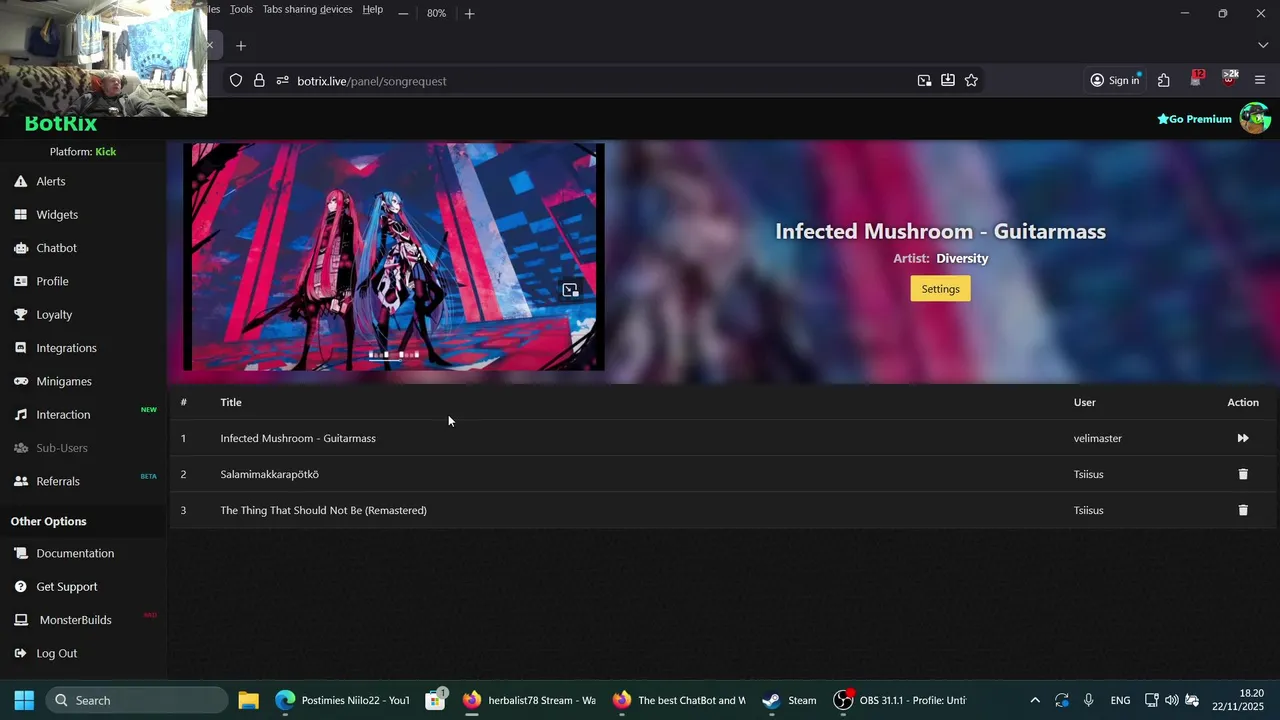
Task: Switch to the Edge Postimies Niilo22 window
Action: 343,700
